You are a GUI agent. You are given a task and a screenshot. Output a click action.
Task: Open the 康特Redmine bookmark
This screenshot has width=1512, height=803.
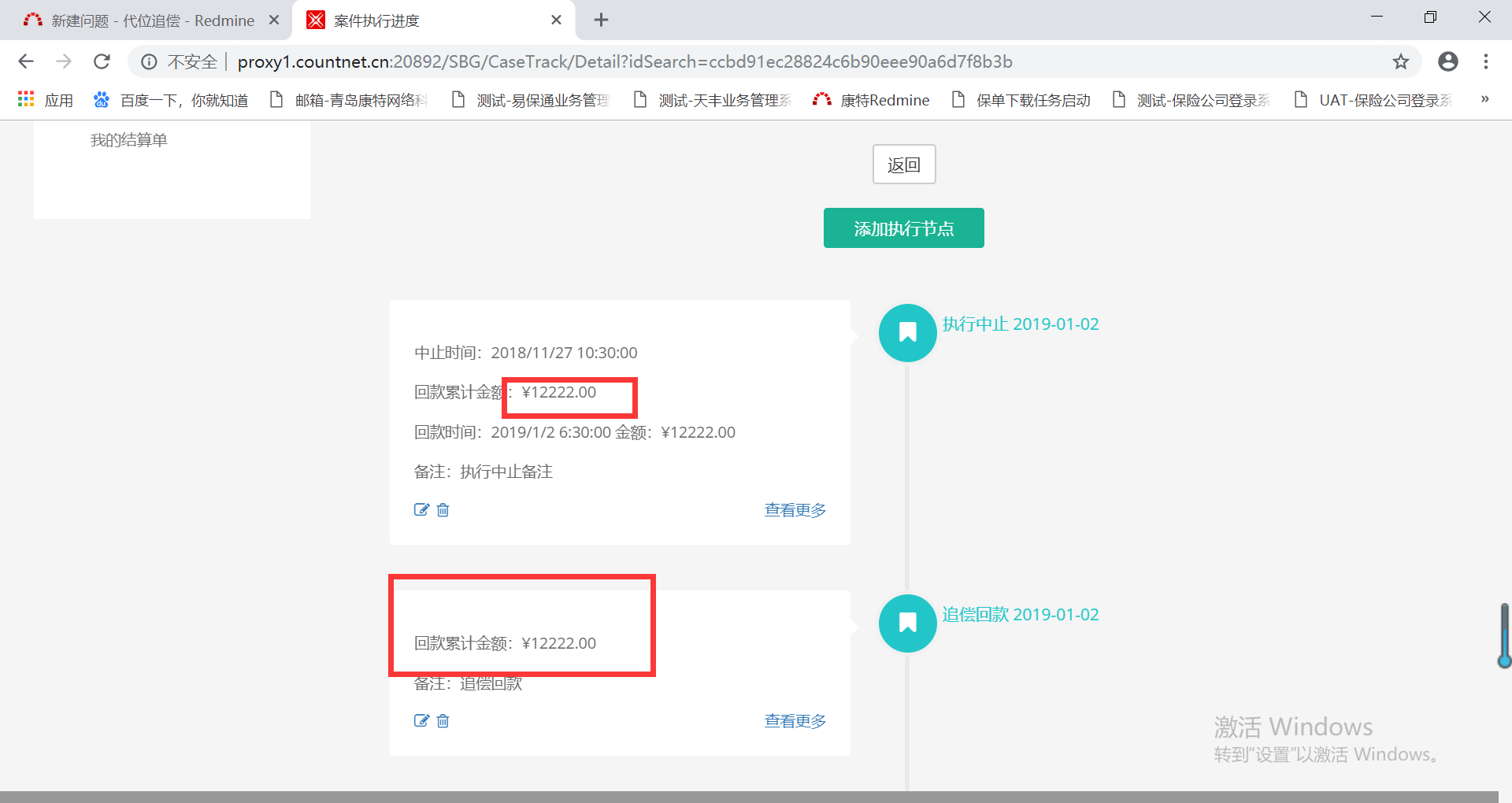tap(871, 100)
